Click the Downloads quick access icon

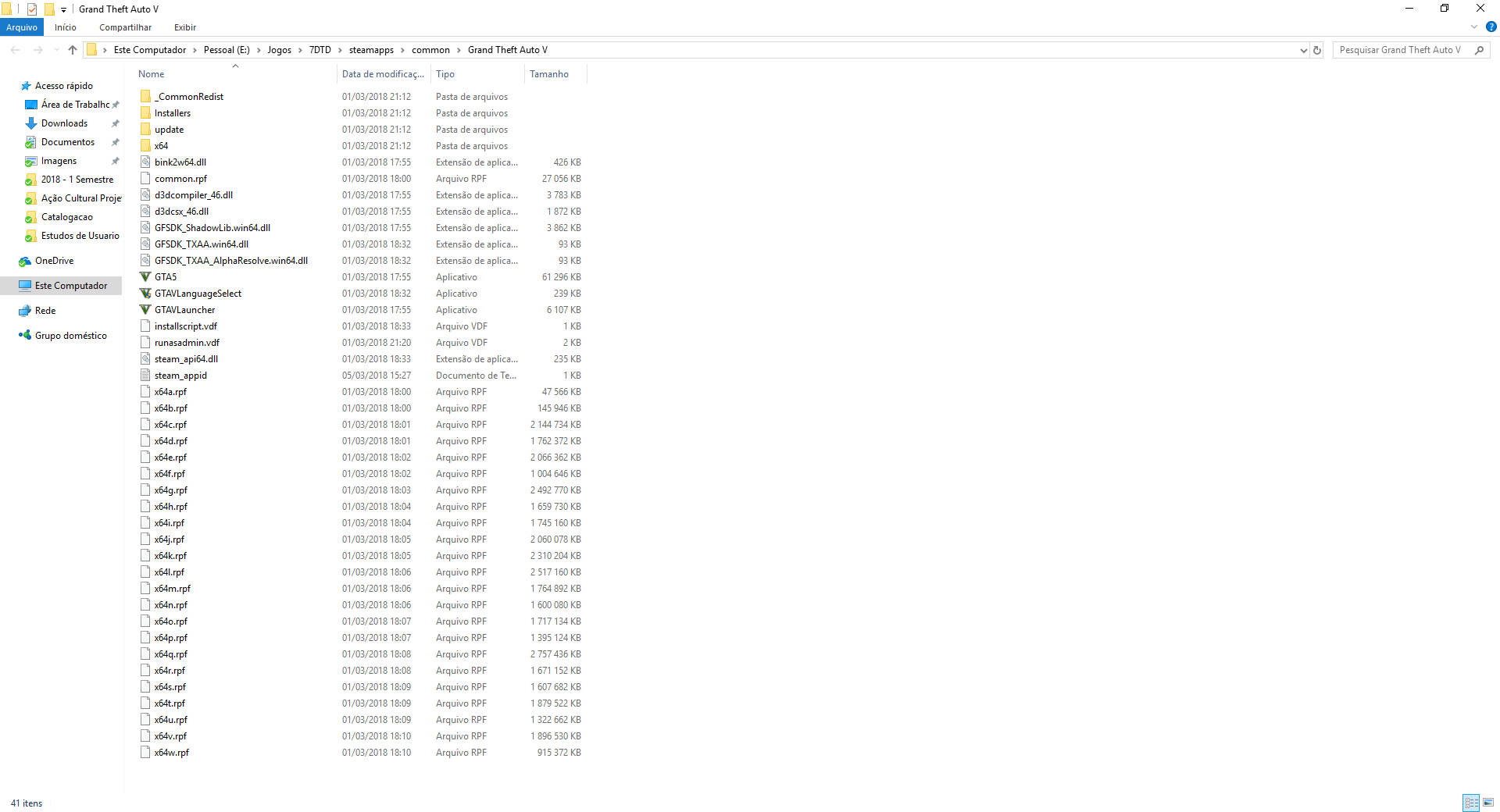point(31,123)
